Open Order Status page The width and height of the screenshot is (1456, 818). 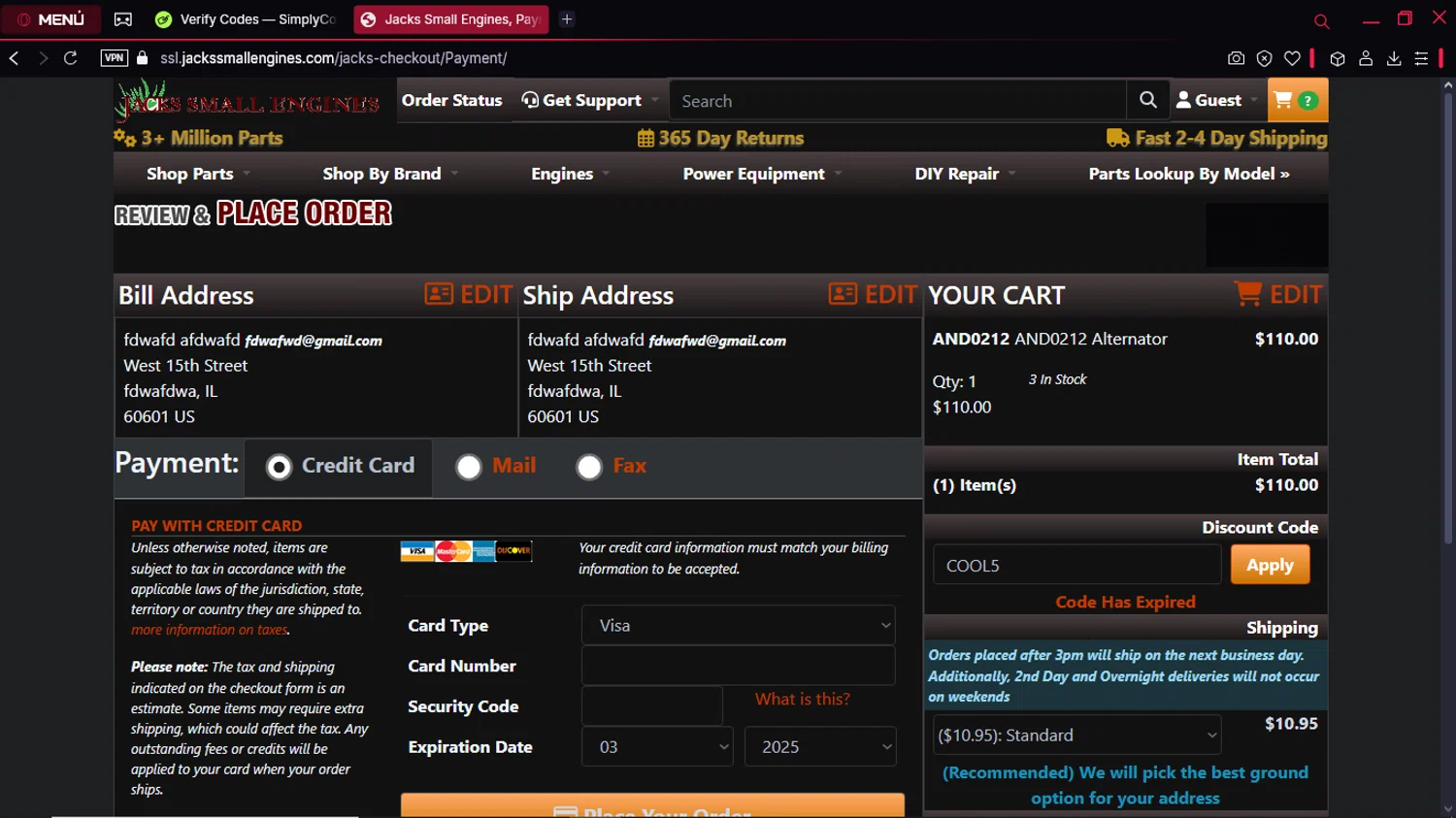point(452,100)
